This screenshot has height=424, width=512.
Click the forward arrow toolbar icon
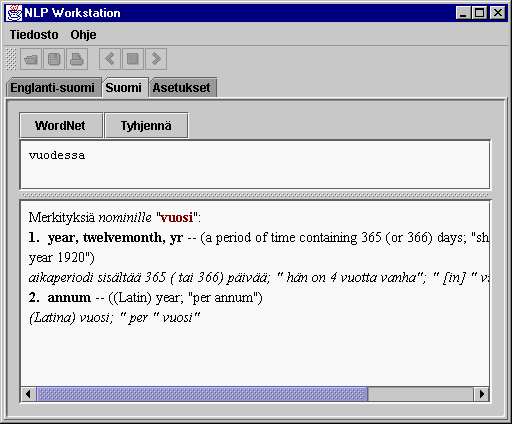point(156,59)
